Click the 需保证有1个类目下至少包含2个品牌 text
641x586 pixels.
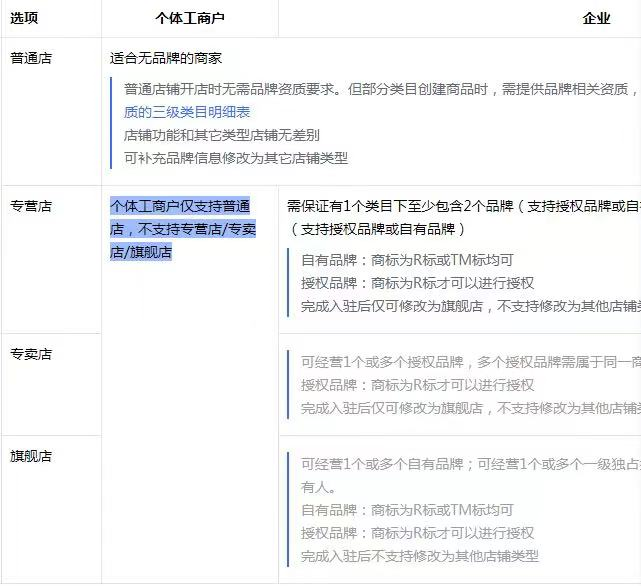400,206
